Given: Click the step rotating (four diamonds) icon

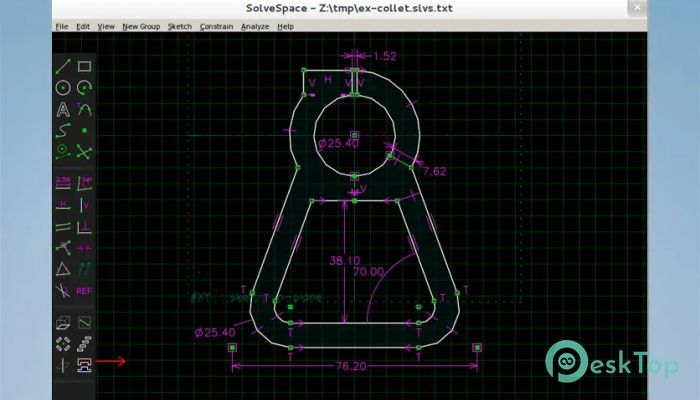Looking at the screenshot, I should pyautogui.click(x=63, y=344).
